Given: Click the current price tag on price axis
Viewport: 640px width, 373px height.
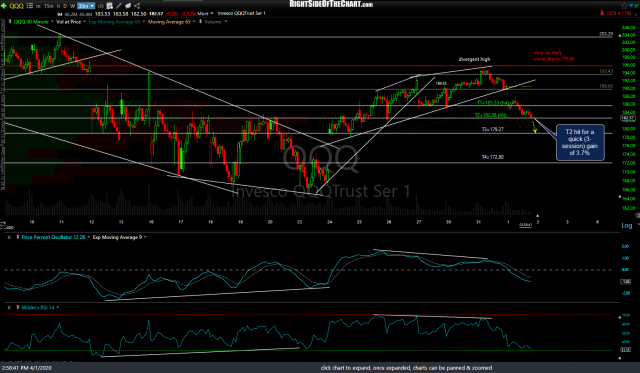Looking at the screenshot, I should (627, 118).
